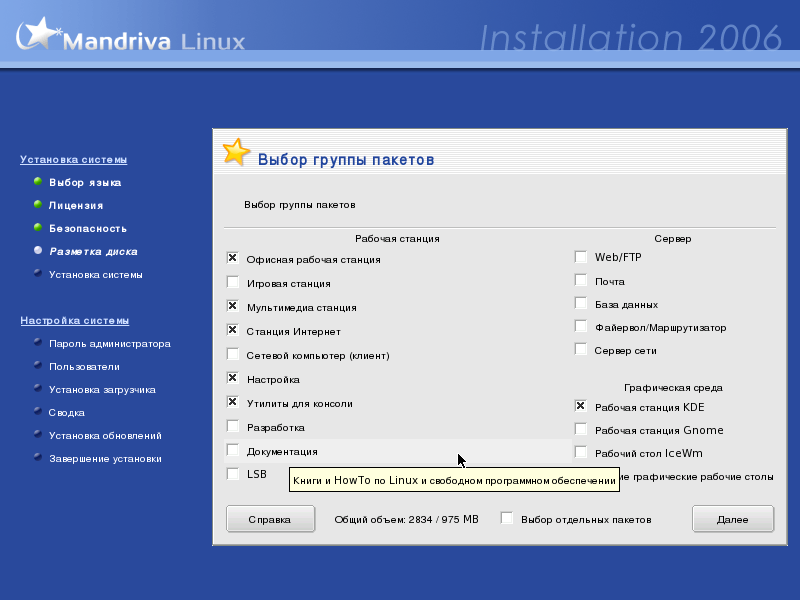Screen dimensions: 800x600
Task: Select the Установка загрузчика step
Action: [102, 390]
